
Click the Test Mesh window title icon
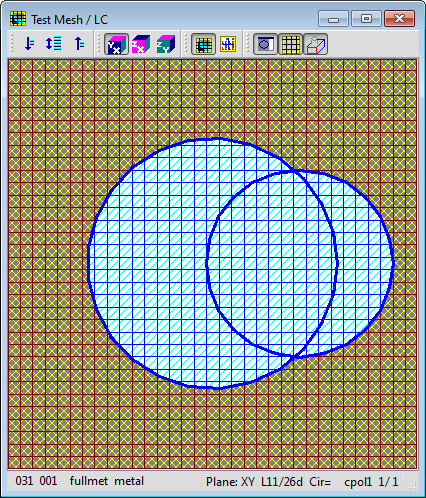[18, 19]
